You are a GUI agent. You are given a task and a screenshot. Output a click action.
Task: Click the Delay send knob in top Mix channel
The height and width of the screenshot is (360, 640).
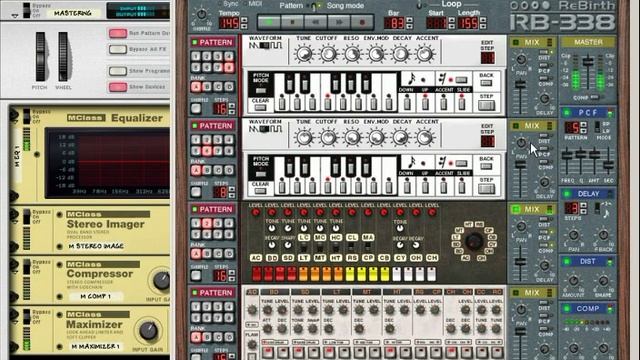[x=544, y=98]
